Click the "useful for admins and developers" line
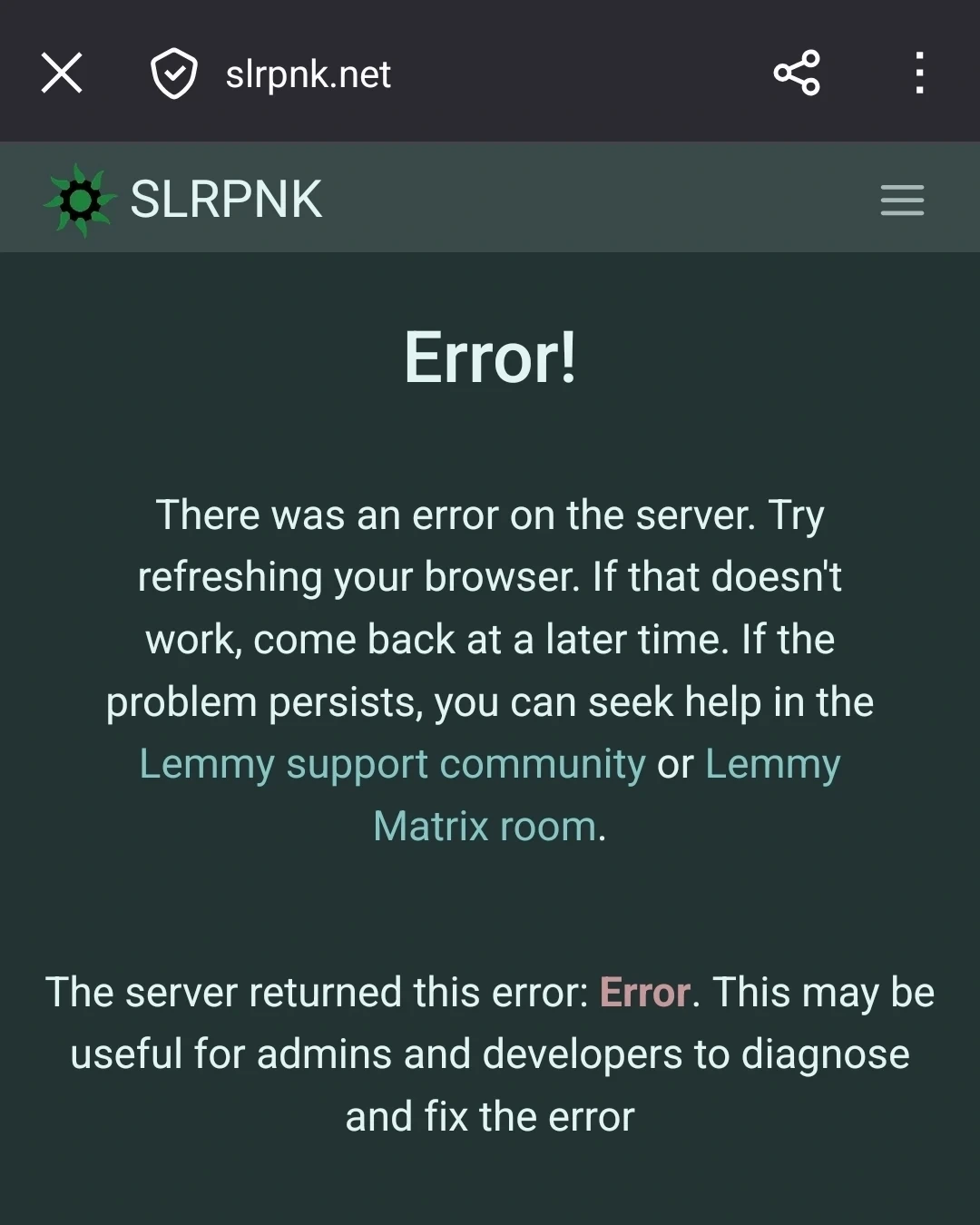980x1225 pixels. (490, 1054)
